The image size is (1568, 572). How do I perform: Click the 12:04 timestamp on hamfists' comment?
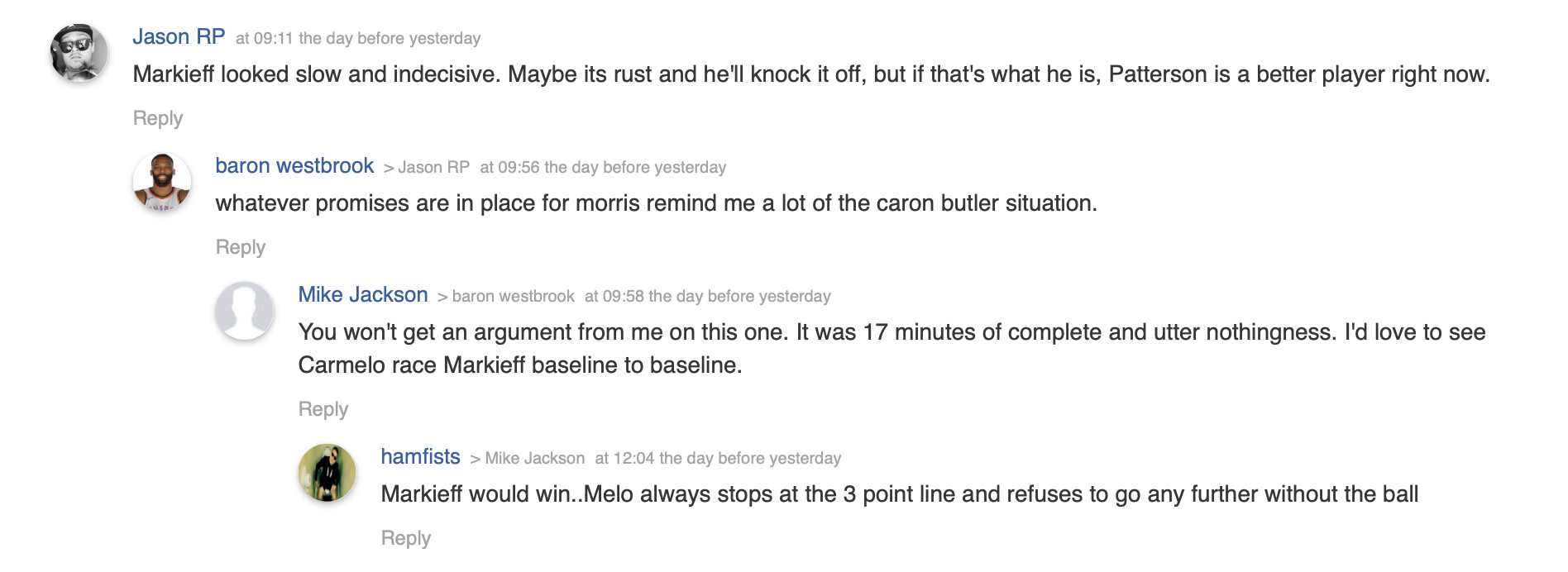pos(718,459)
